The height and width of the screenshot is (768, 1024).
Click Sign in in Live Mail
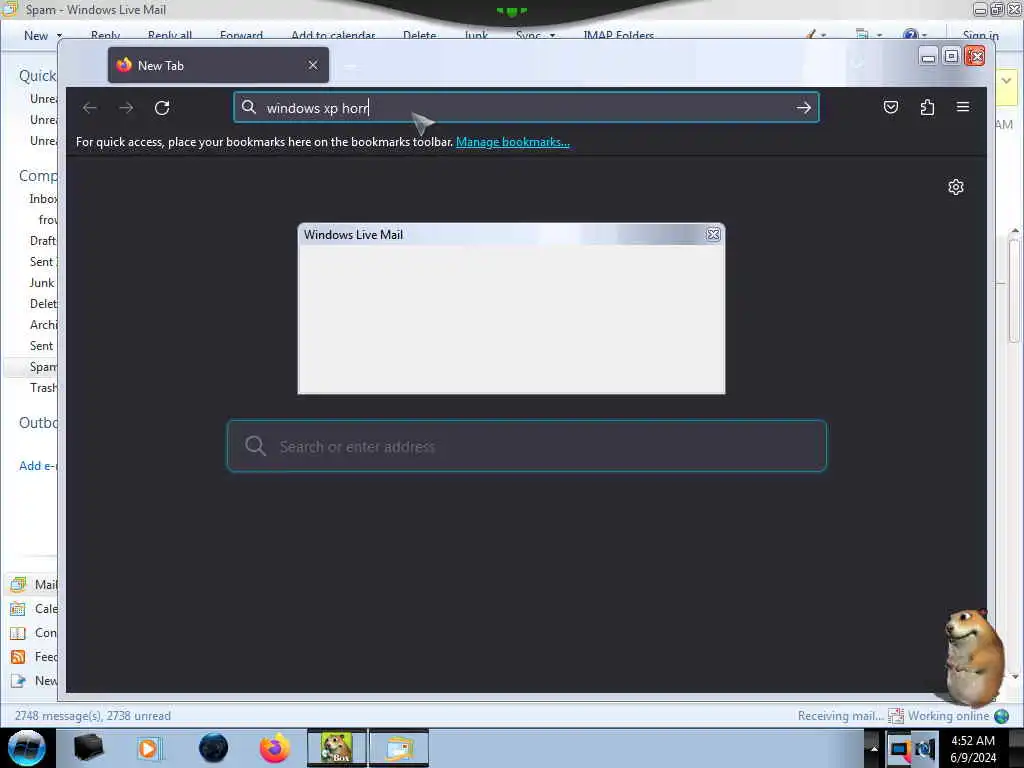(x=980, y=35)
